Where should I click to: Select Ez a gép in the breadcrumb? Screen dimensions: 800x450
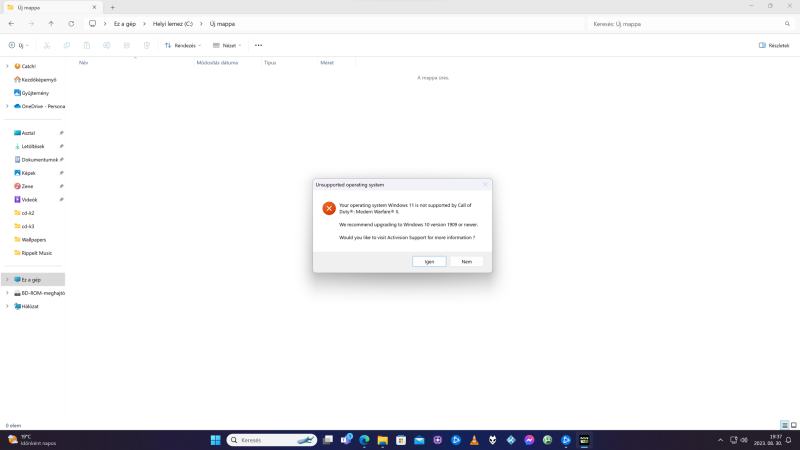click(124, 24)
